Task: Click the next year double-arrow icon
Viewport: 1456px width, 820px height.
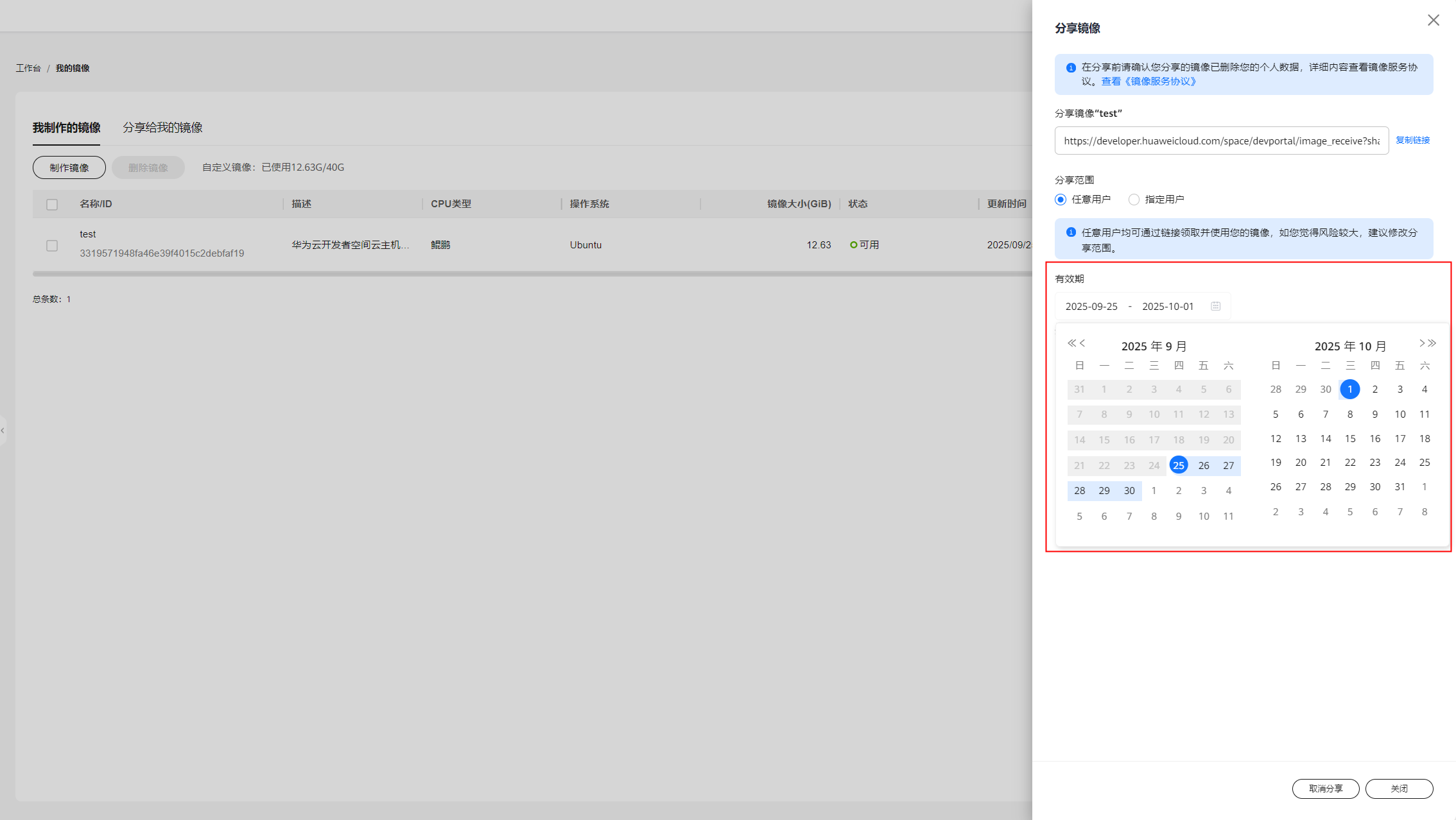Action: point(1432,343)
